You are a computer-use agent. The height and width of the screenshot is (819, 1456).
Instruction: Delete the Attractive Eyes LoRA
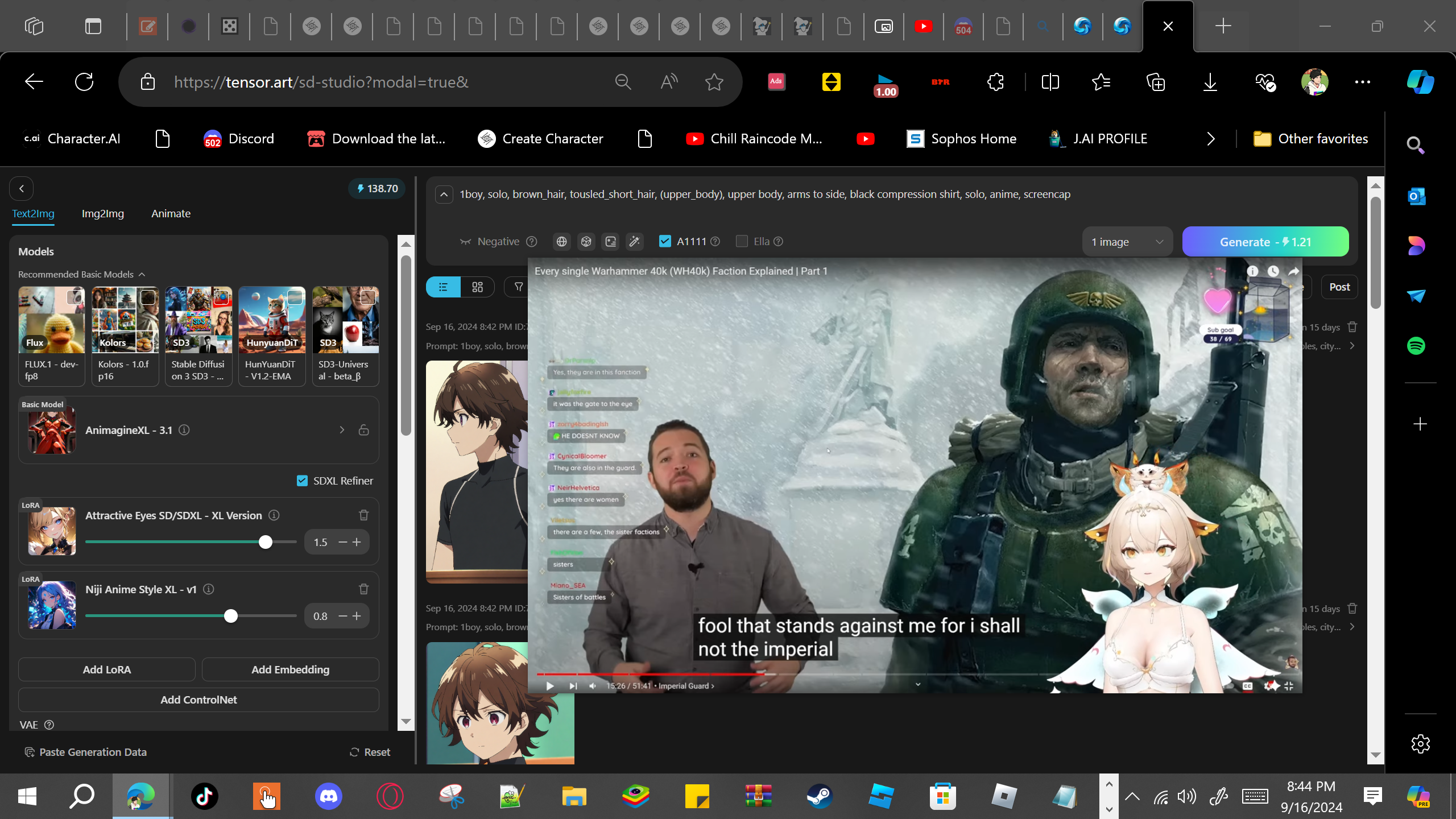(x=364, y=515)
